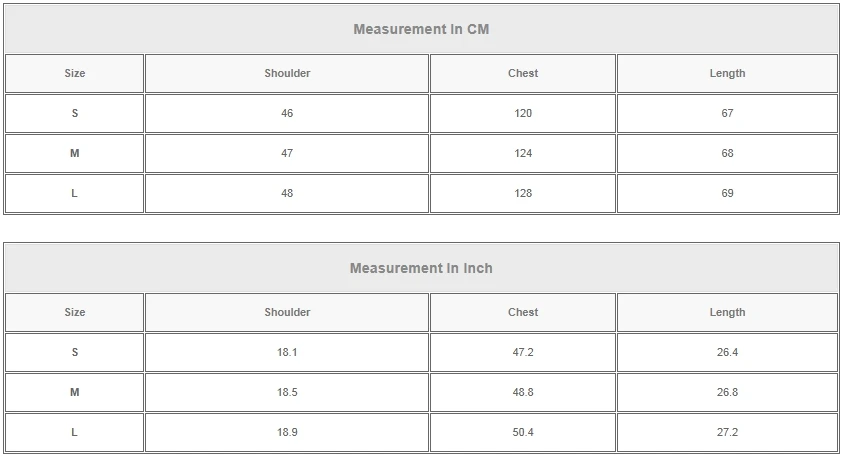Click the shoulder value 18.1 cell
The height and width of the screenshot is (457, 844).
pyautogui.click(x=287, y=352)
